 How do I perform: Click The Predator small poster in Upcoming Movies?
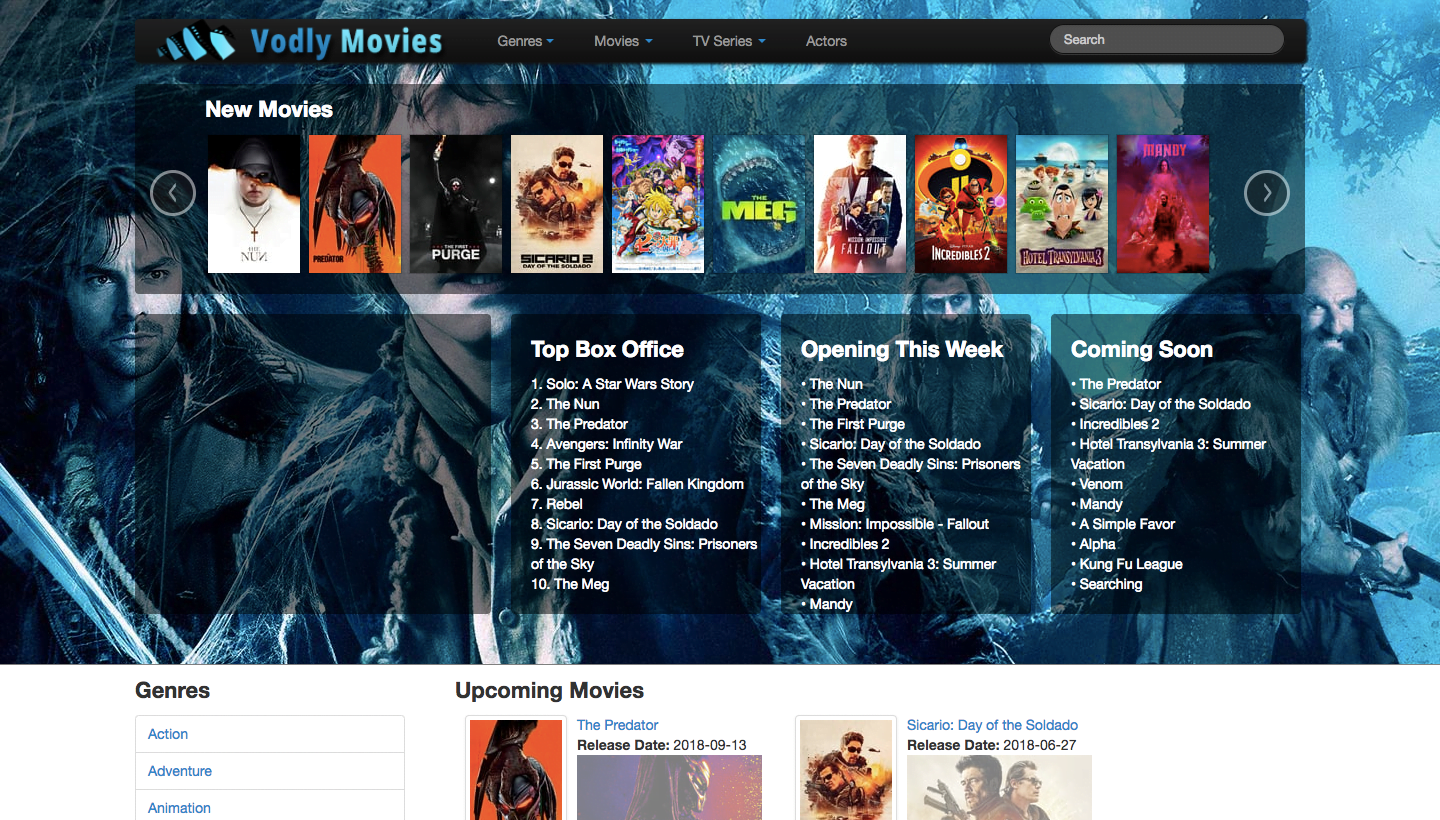click(516, 770)
